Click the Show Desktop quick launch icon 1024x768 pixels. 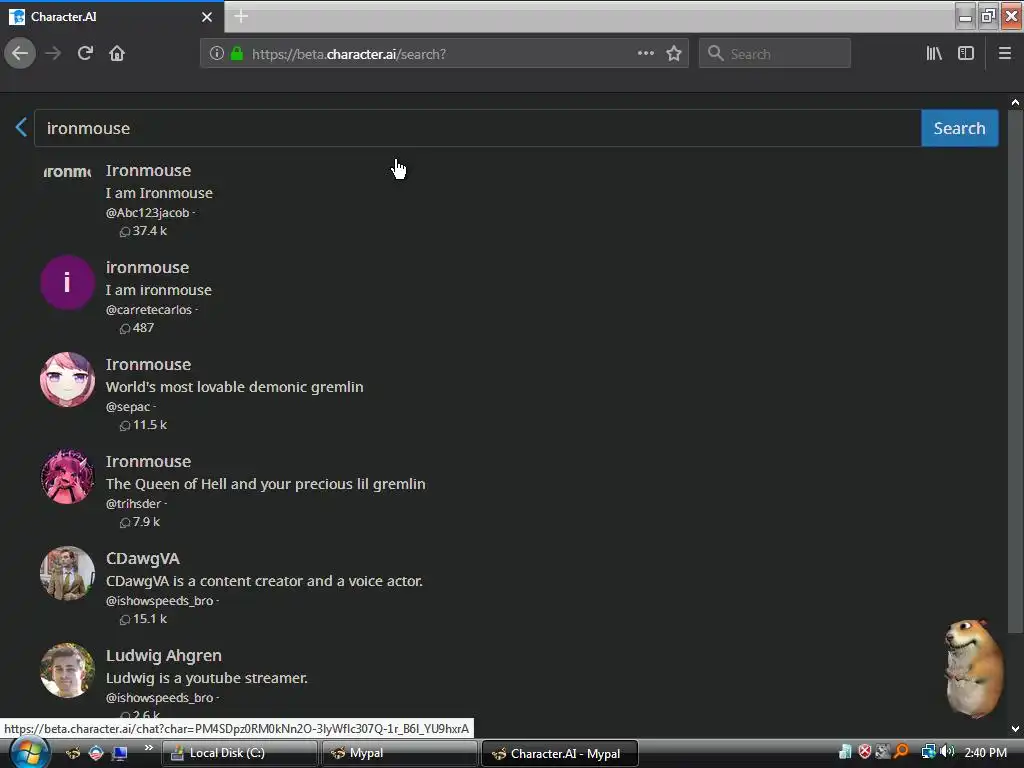pyautogui.click(x=120, y=753)
